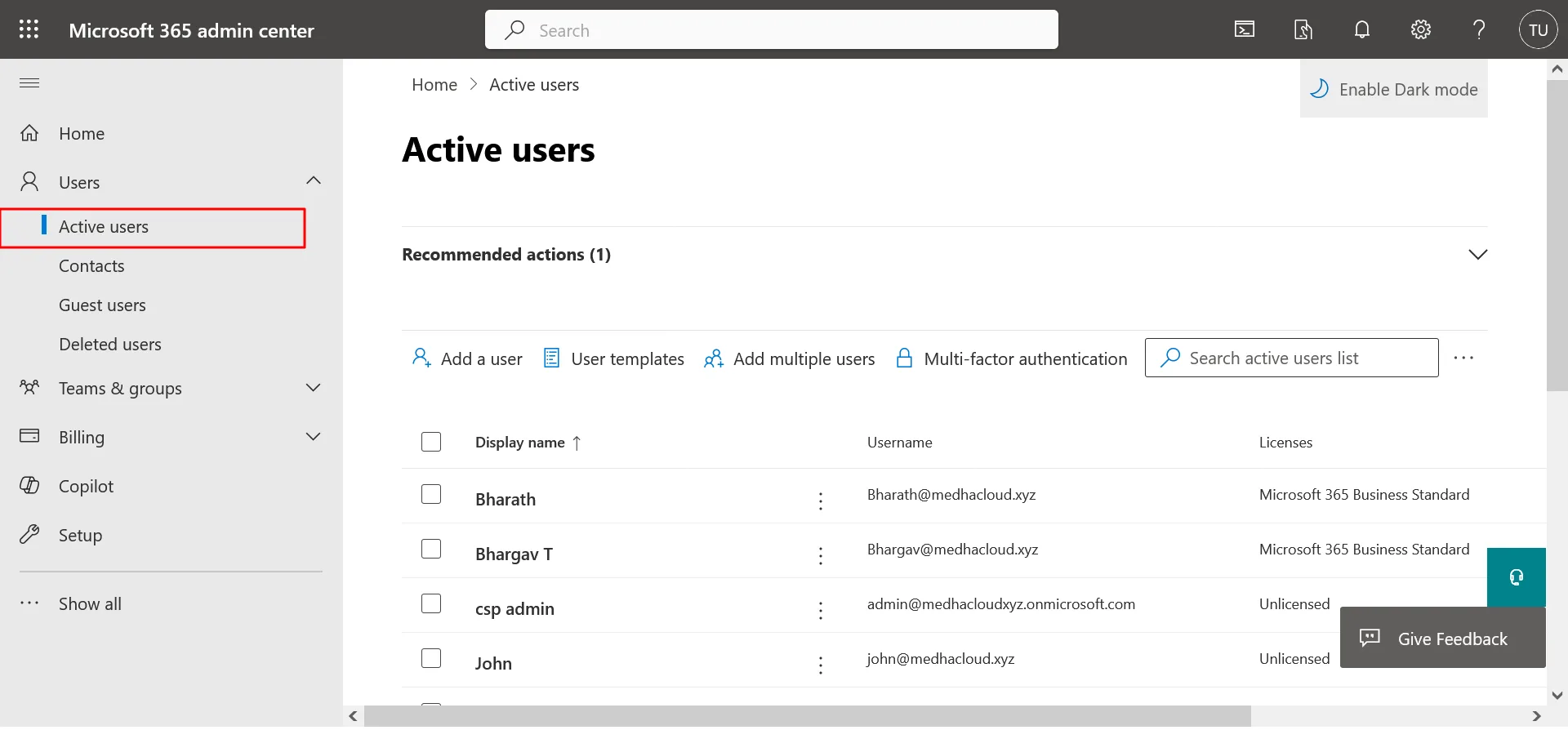Open Cloud Shell terminal icon

1244,30
